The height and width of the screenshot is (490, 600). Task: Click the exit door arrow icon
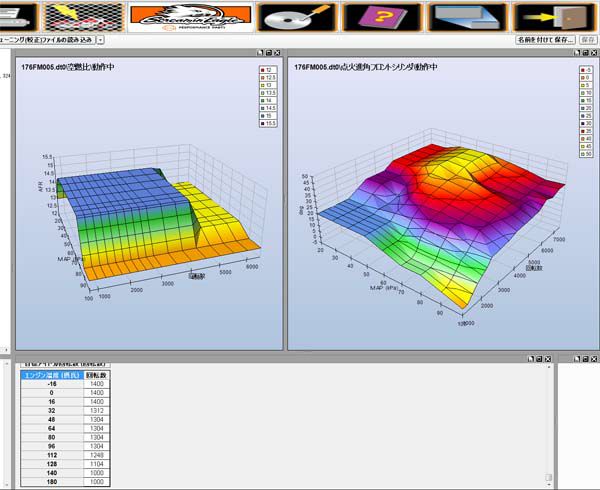[x=556, y=16]
